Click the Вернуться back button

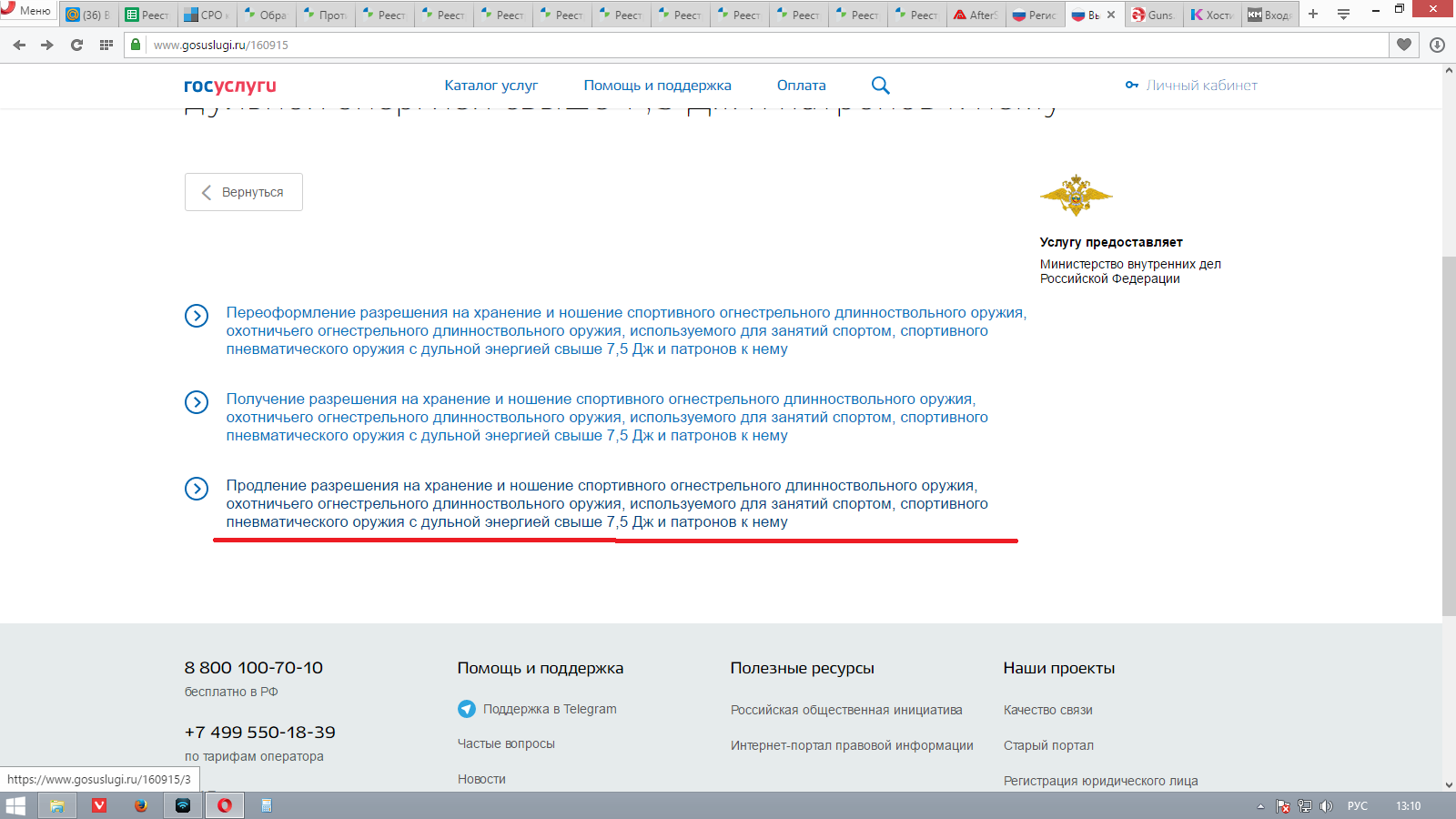[244, 192]
